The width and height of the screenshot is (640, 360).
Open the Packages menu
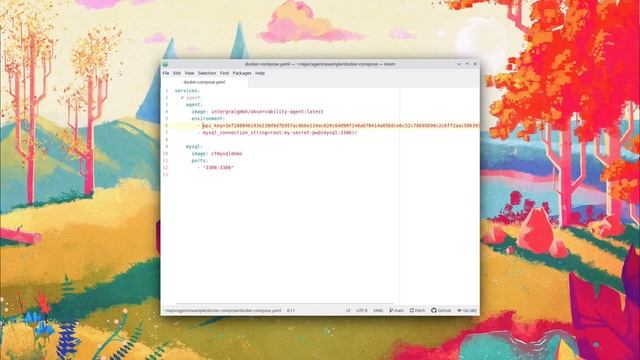[242, 73]
